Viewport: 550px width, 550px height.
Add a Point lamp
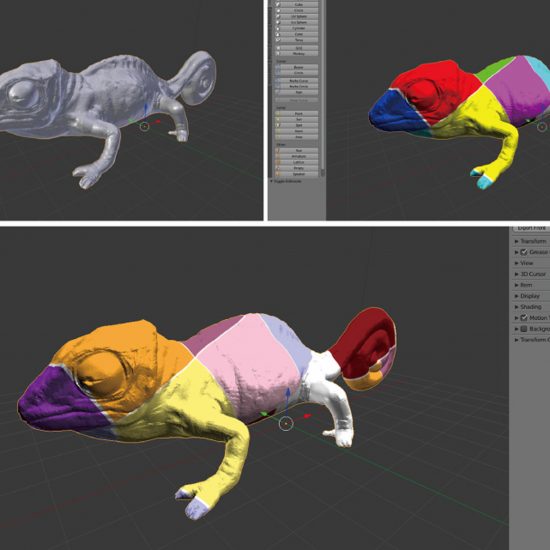click(x=297, y=114)
